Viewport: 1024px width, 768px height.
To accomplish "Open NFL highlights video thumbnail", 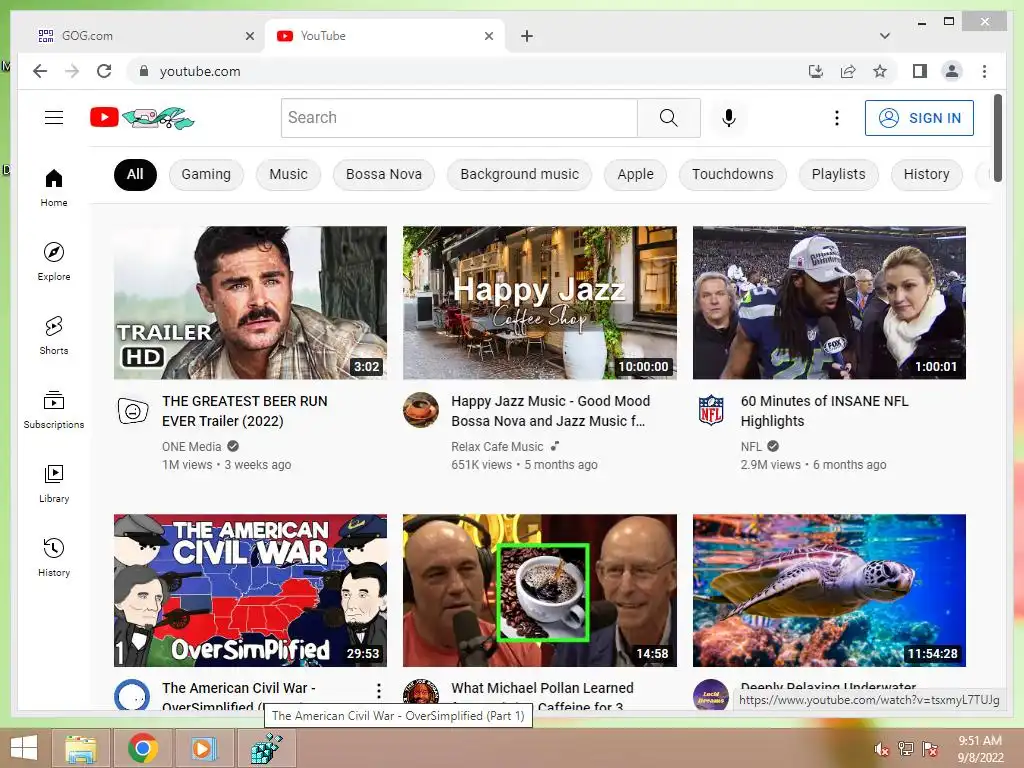I will [x=829, y=302].
